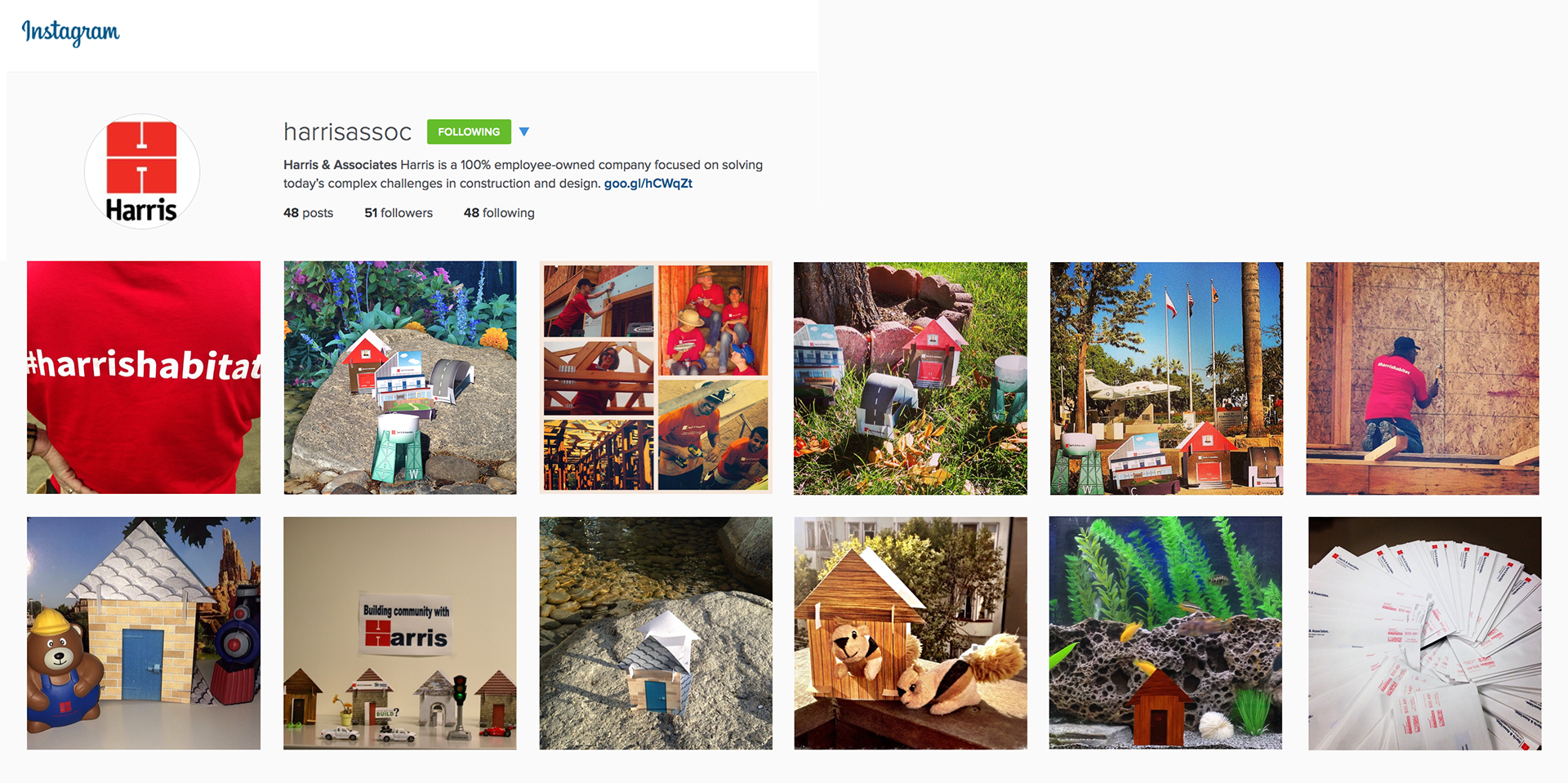Screen dimensions: 1568x783
Task: Open the plush squirrels wooden house photo
Action: click(911, 633)
